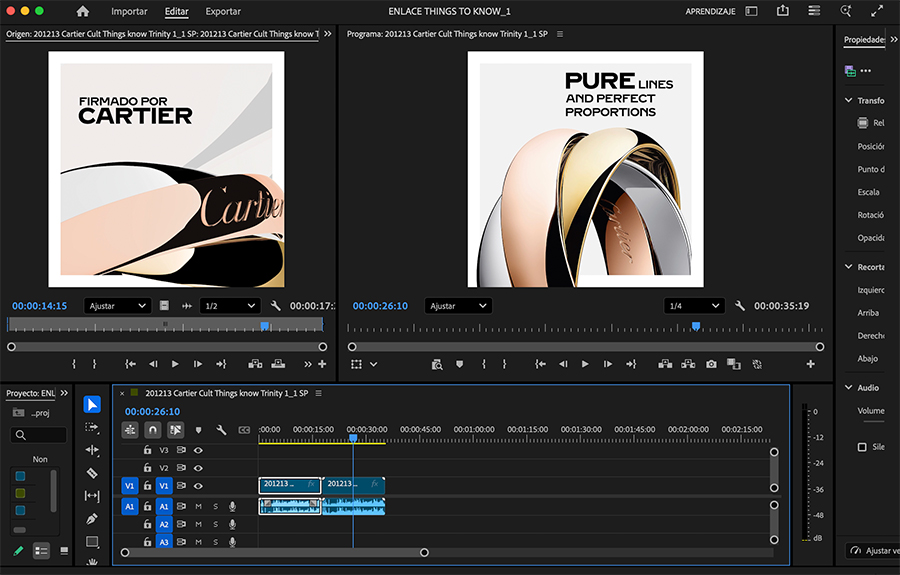Click Insert button in Source monitor

[x=255, y=364]
